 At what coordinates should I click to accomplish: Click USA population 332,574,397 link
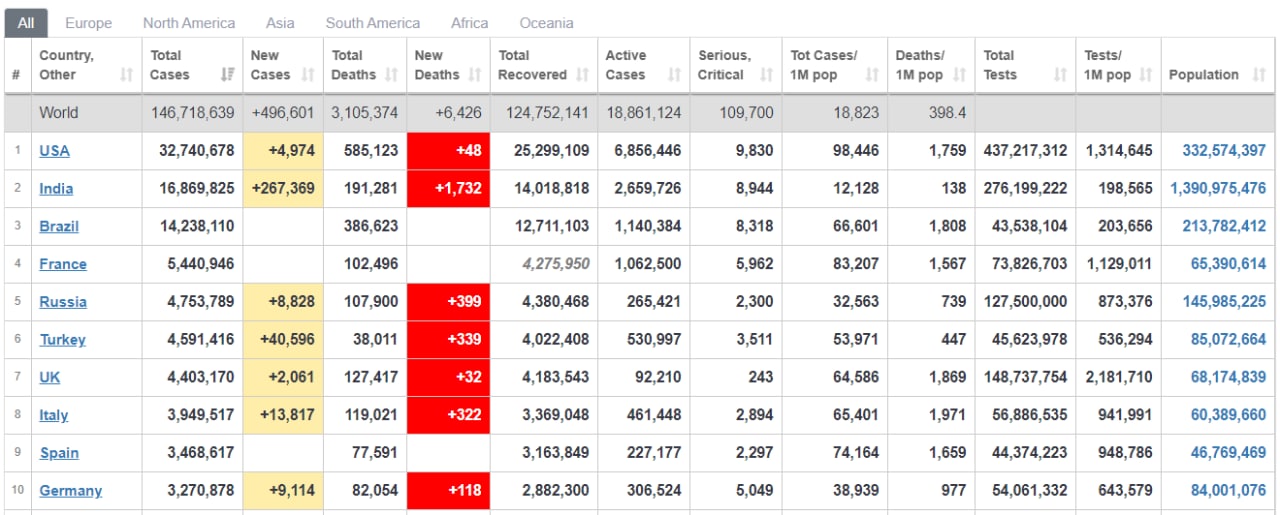[1224, 151]
